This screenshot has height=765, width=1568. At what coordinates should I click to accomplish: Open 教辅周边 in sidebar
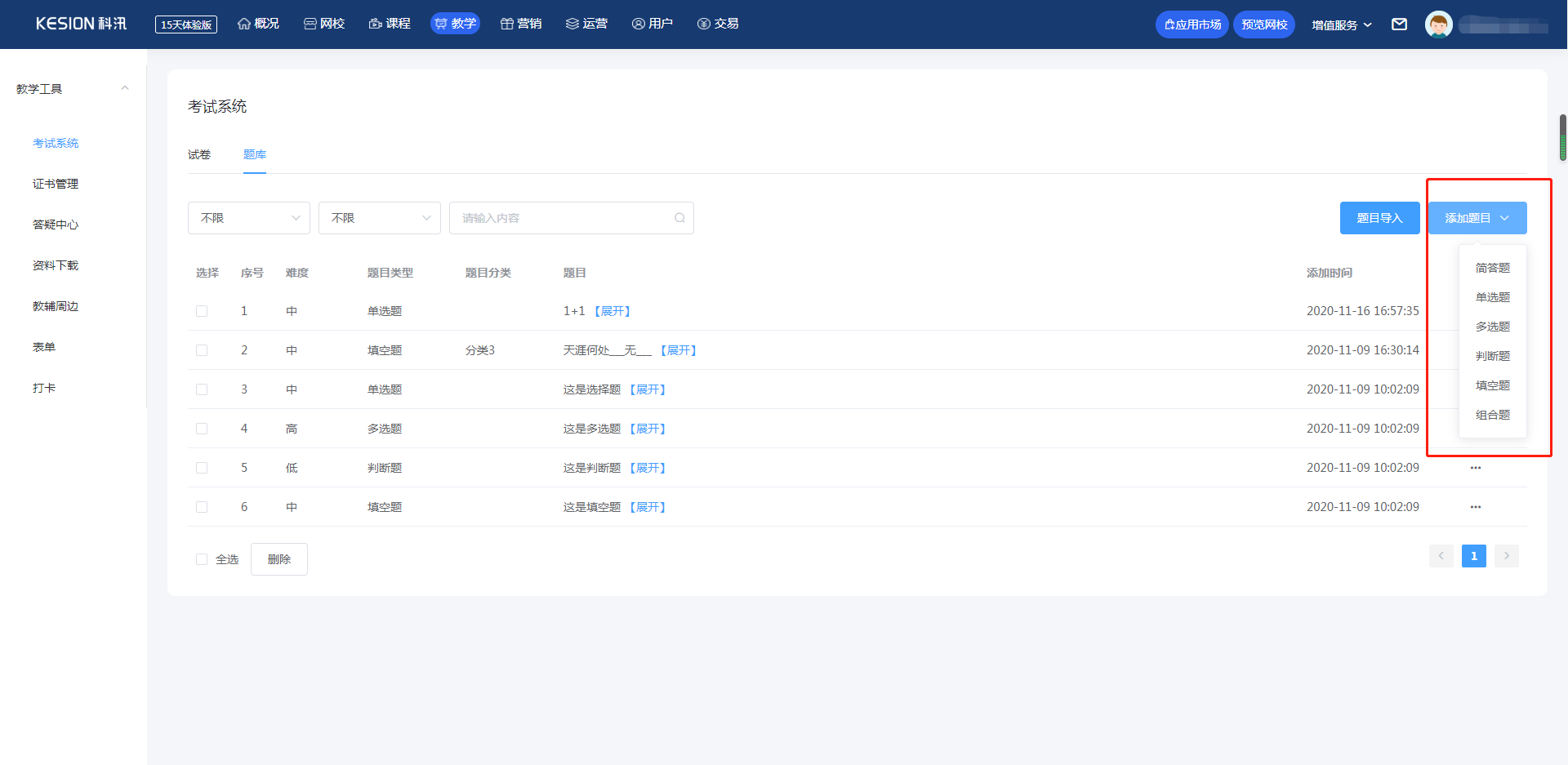pyautogui.click(x=56, y=306)
